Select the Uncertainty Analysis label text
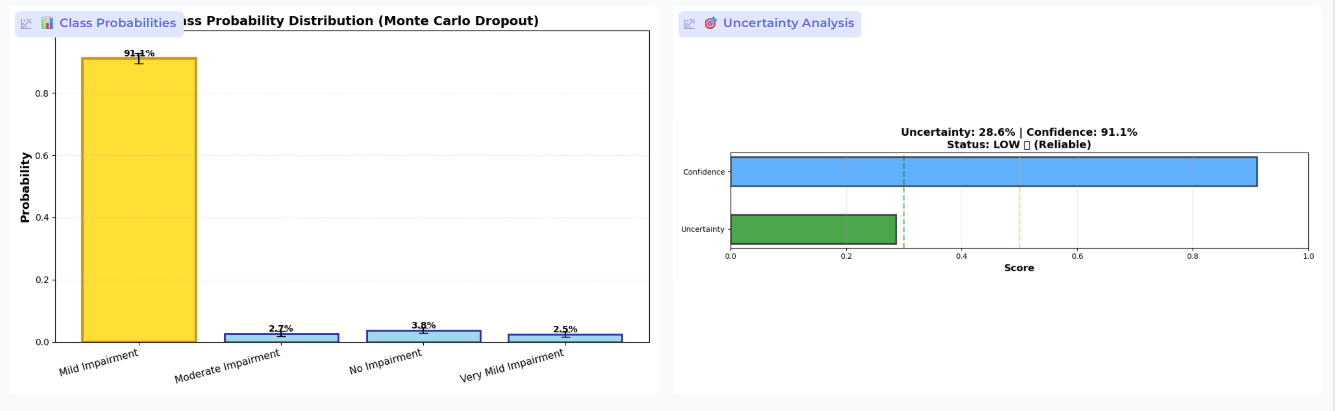Viewport: 1336px width, 411px height. [x=788, y=24]
